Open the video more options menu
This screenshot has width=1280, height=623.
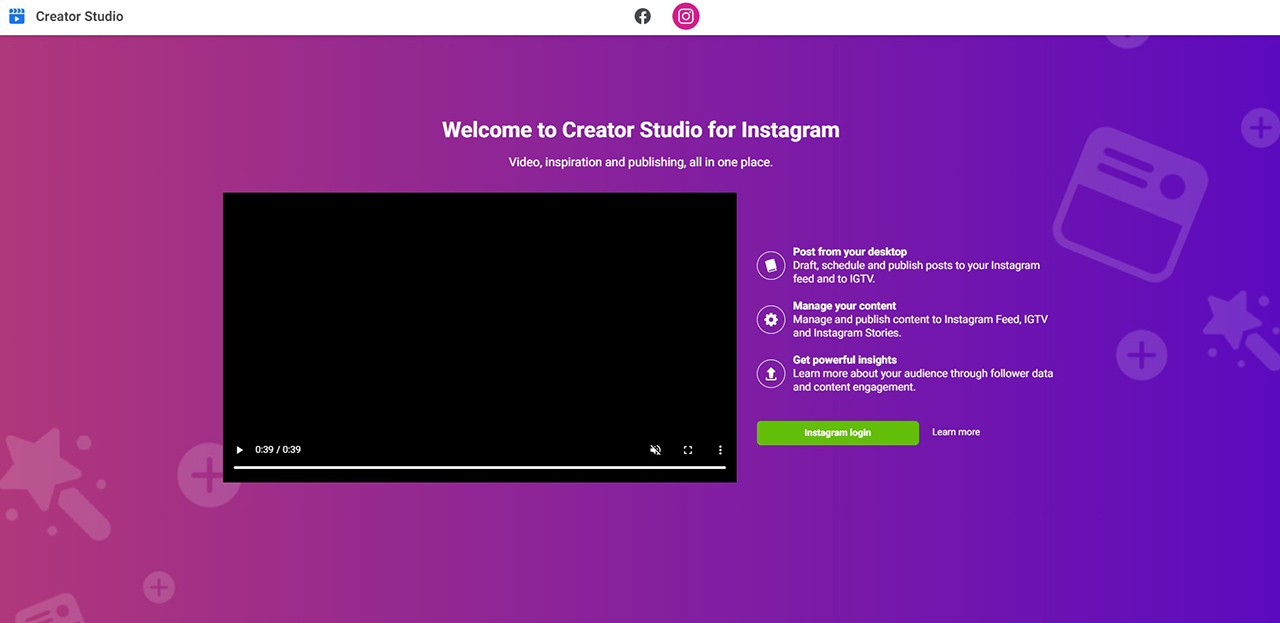click(720, 450)
